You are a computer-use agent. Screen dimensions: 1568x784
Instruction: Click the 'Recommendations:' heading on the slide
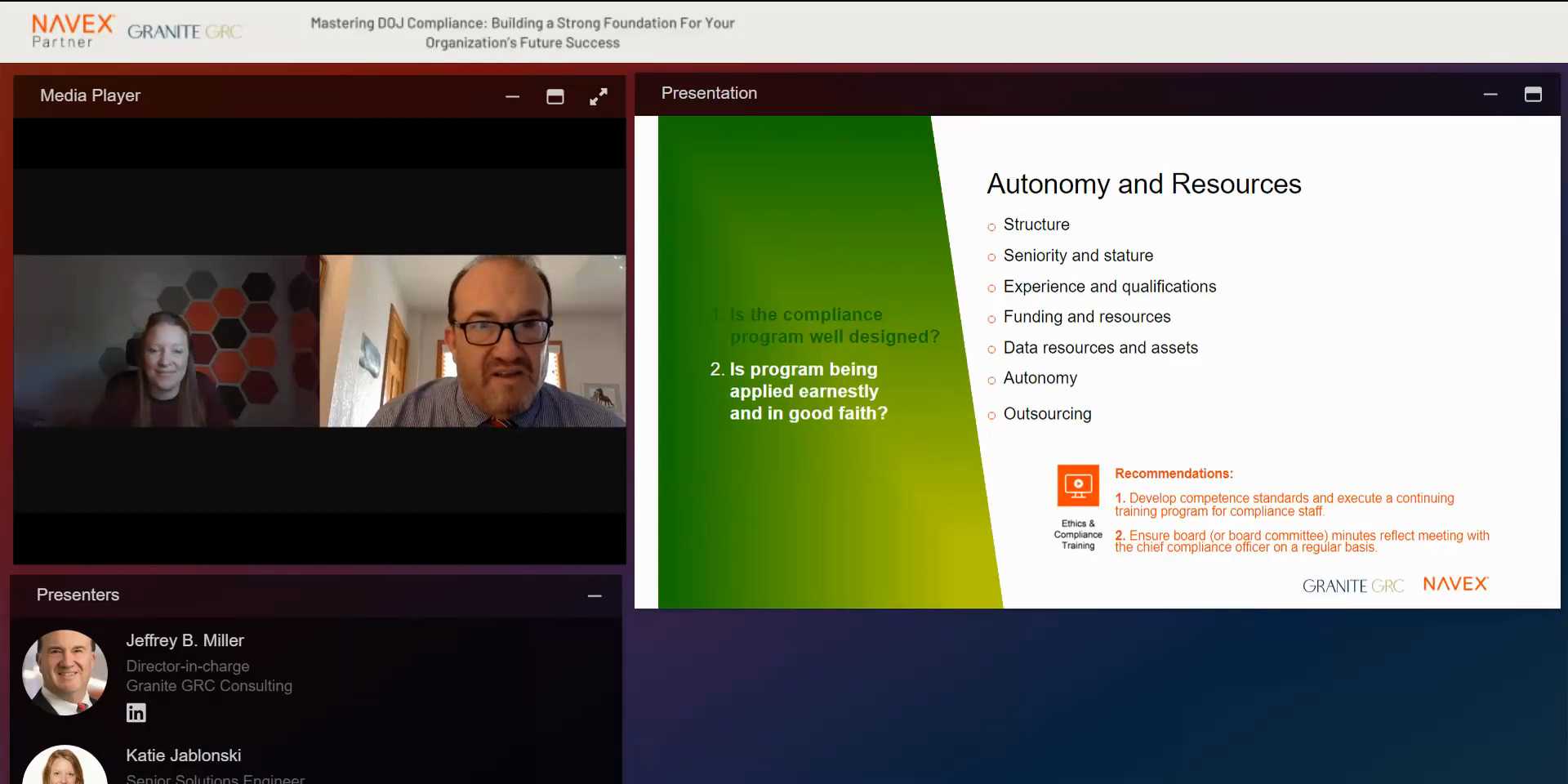(1174, 474)
